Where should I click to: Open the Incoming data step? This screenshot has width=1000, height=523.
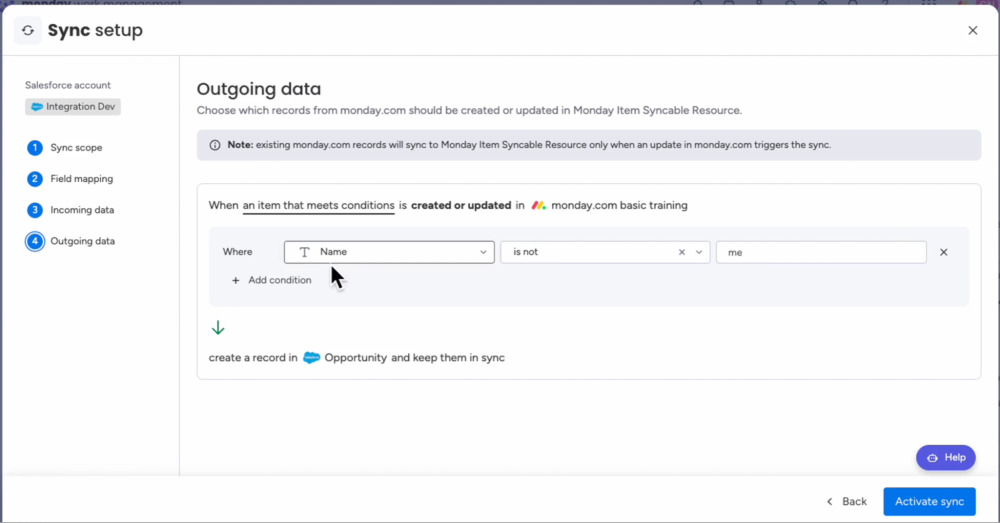click(82, 210)
